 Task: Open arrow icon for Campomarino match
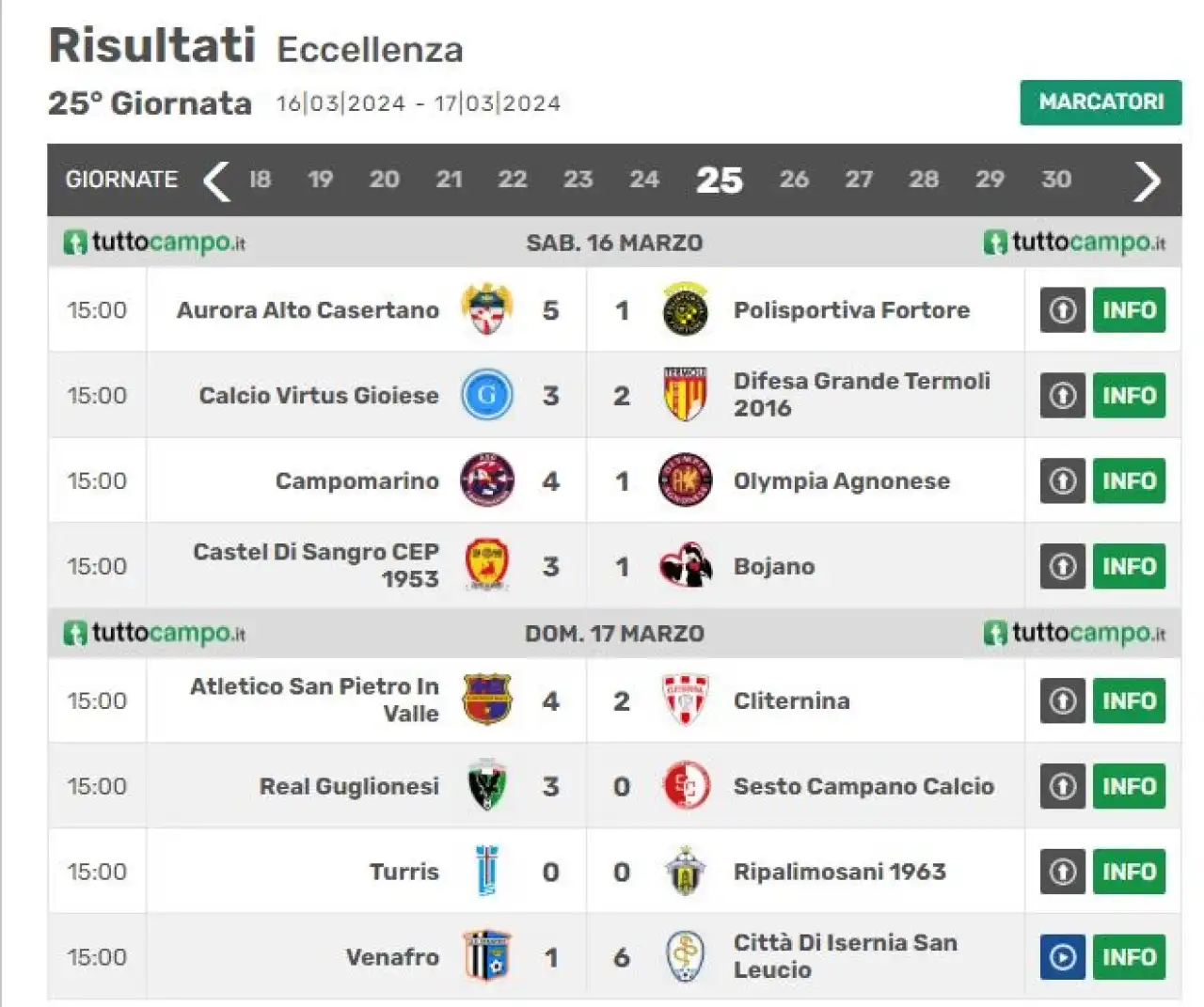point(1063,480)
